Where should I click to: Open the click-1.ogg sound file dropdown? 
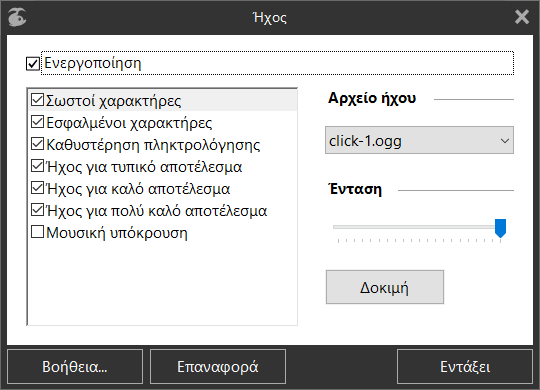coord(419,140)
